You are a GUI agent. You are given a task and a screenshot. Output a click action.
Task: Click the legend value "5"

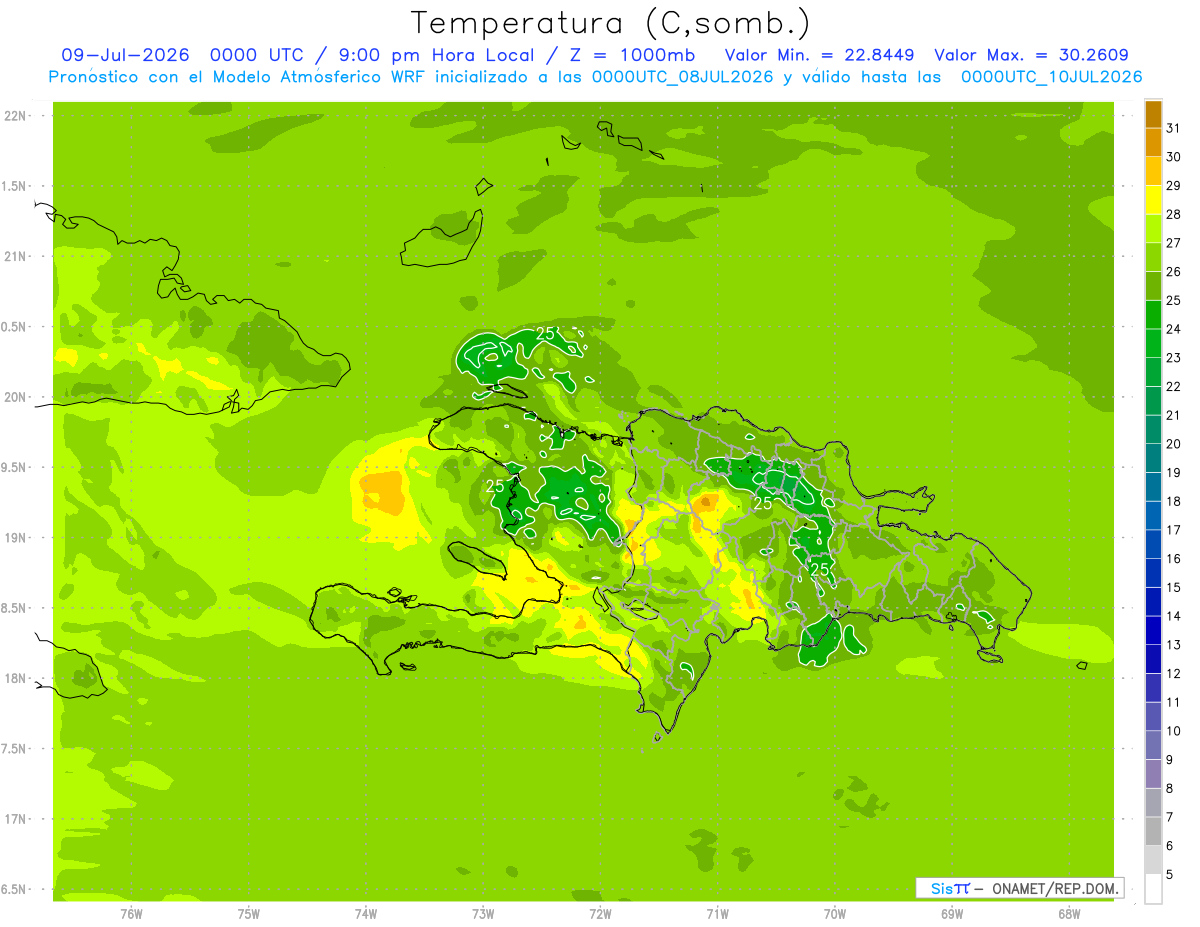(x=1170, y=875)
